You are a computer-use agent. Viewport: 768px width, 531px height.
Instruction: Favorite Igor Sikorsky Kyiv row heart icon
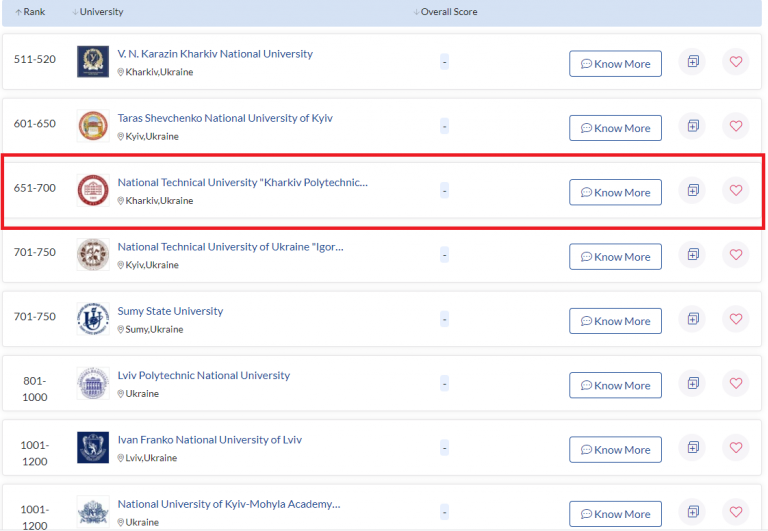pos(736,255)
